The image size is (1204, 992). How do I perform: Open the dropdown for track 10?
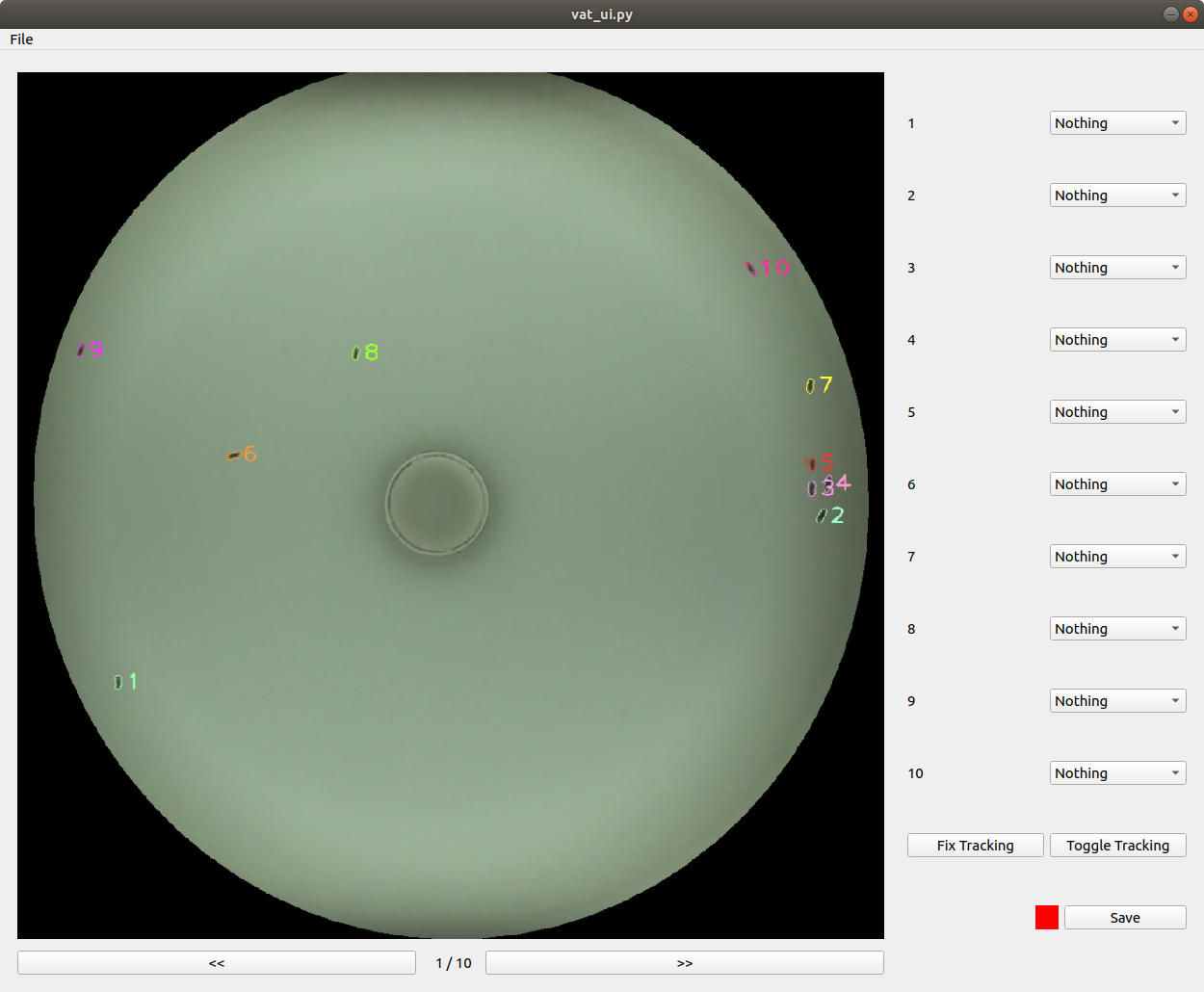click(x=1117, y=773)
